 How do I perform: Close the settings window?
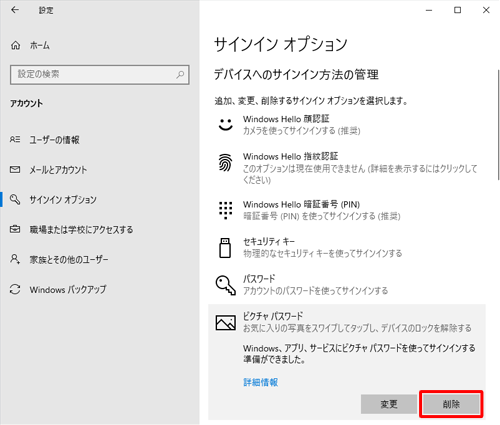point(486,10)
